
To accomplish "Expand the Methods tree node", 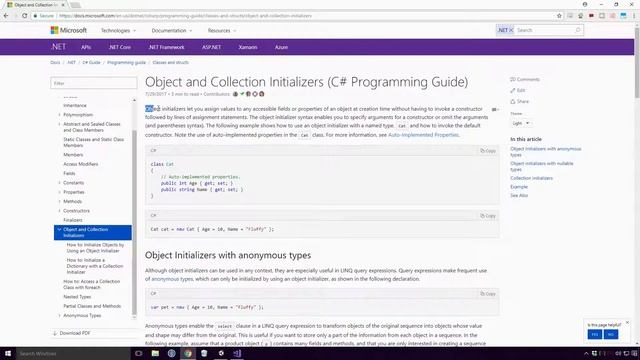I will click(x=60, y=202).
